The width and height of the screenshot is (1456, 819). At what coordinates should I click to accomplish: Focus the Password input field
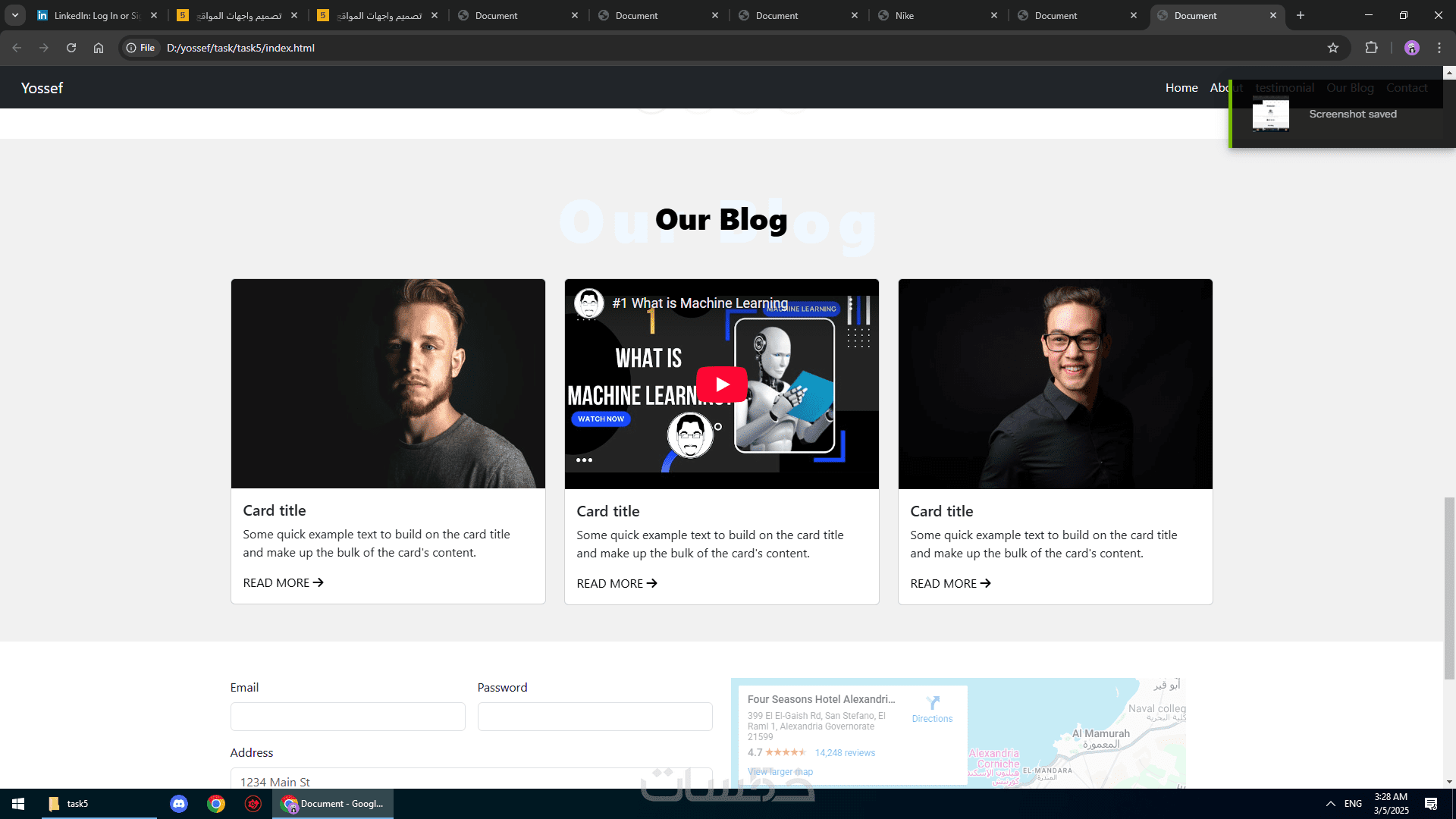click(595, 717)
